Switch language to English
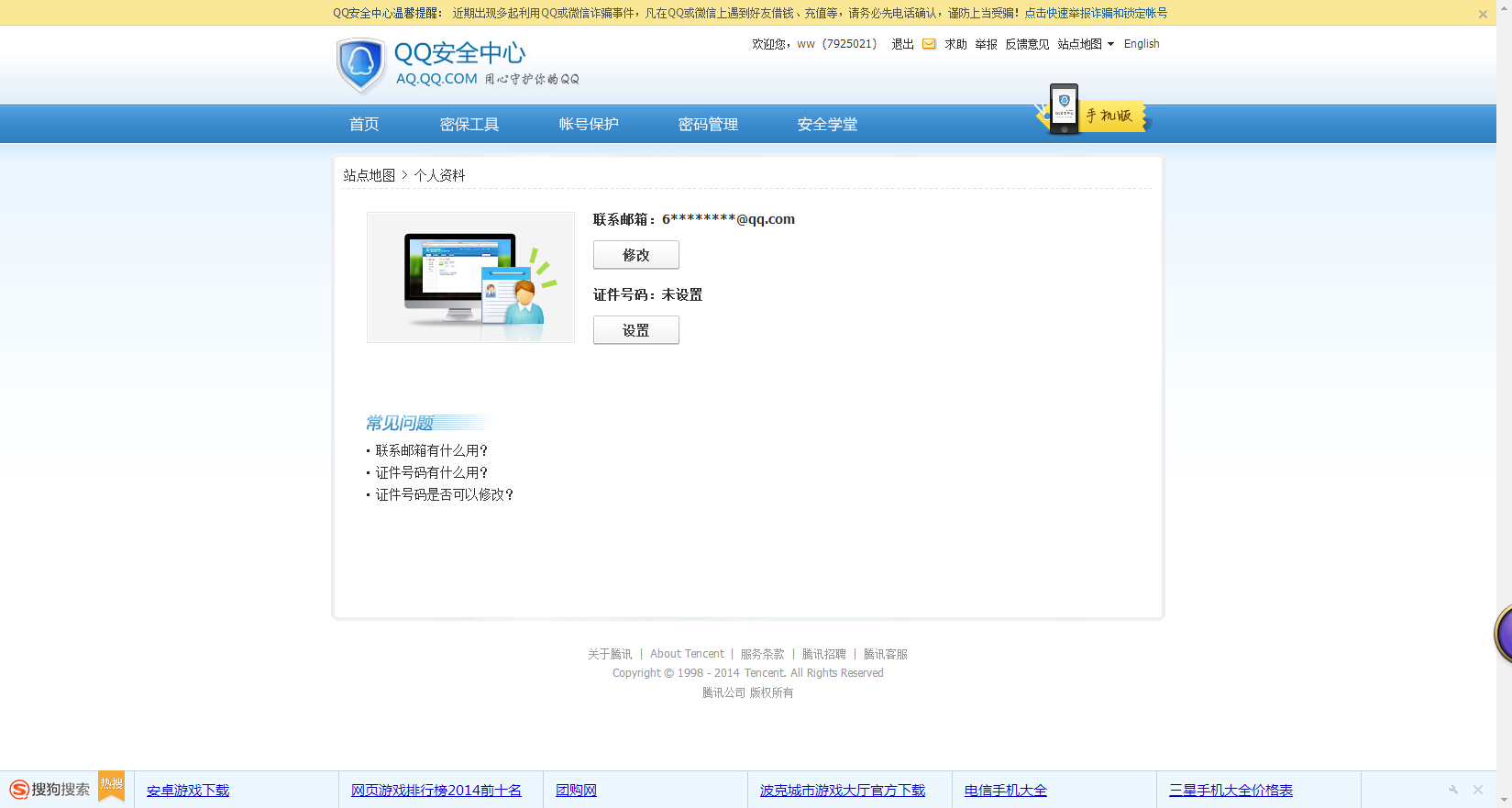The height and width of the screenshot is (808, 1512). click(1142, 44)
